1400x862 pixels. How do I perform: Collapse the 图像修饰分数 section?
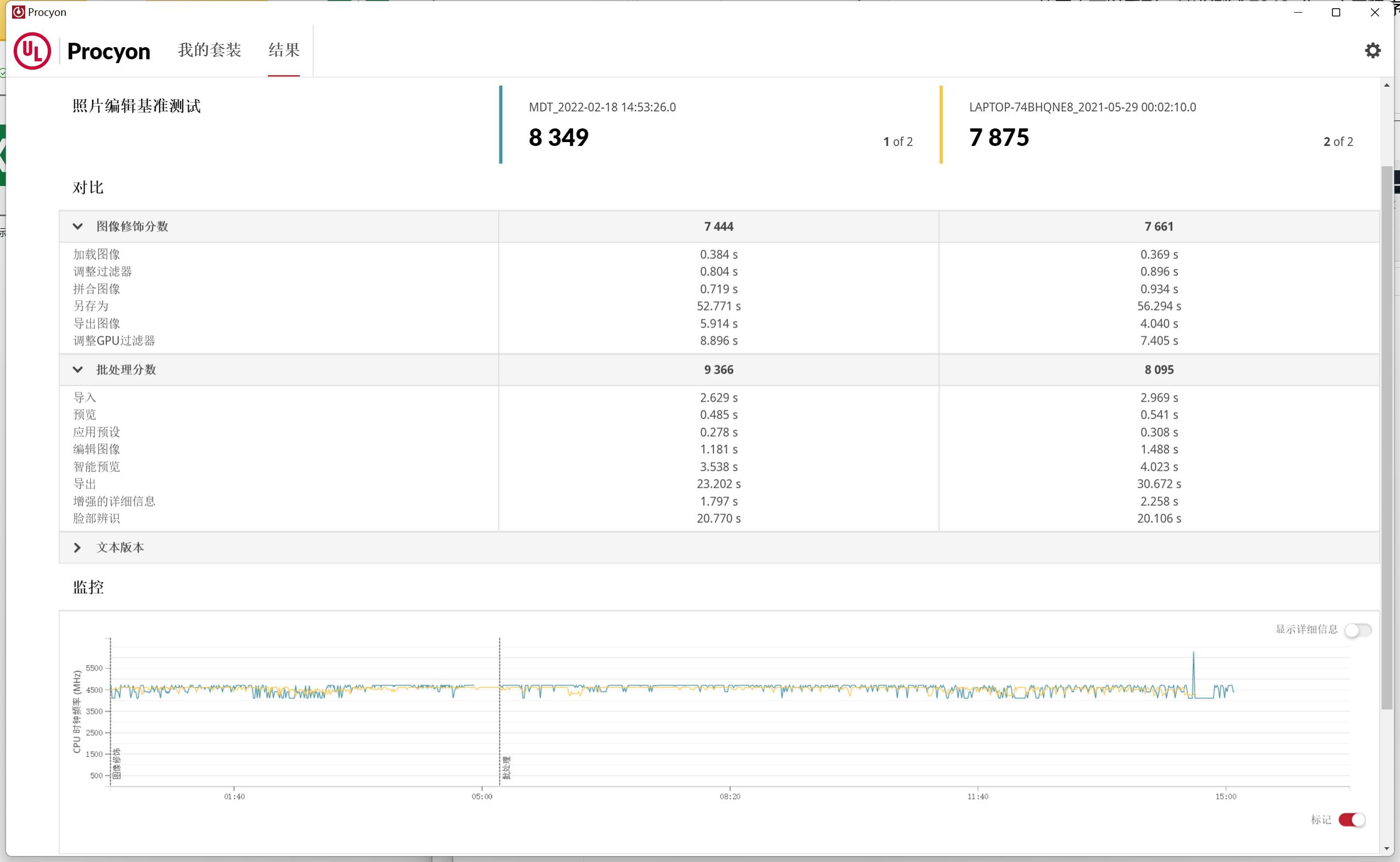78,226
